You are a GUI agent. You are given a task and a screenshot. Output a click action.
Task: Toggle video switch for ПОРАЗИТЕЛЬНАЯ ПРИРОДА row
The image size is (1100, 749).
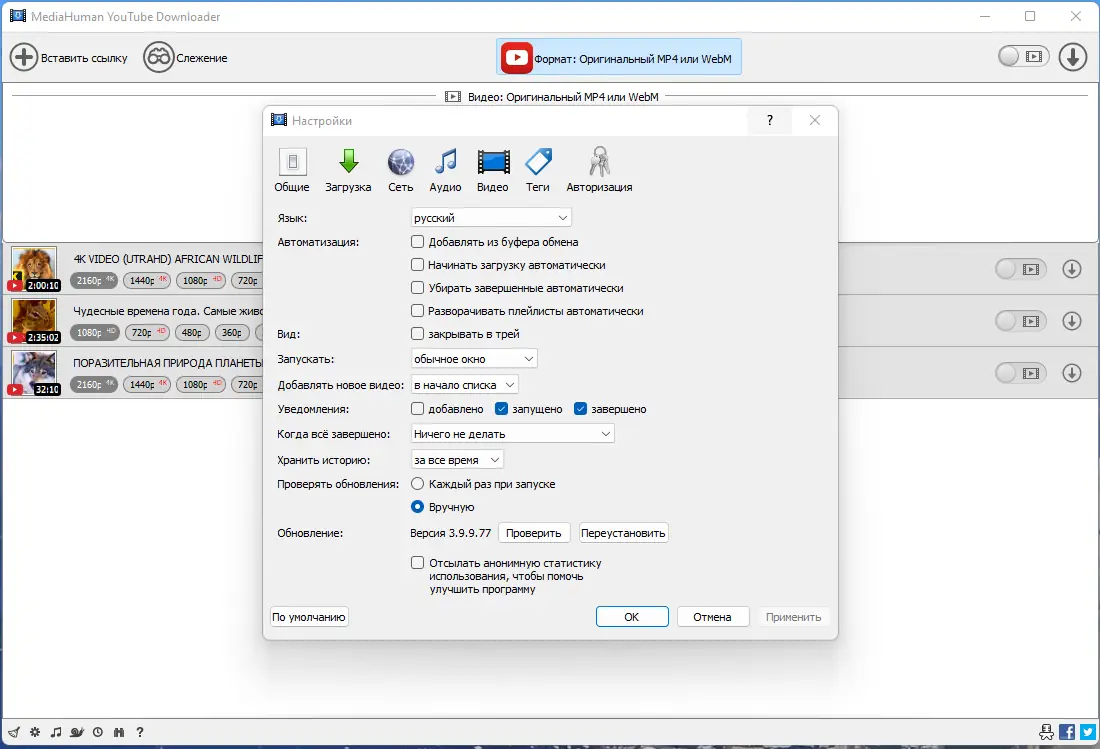click(1021, 373)
